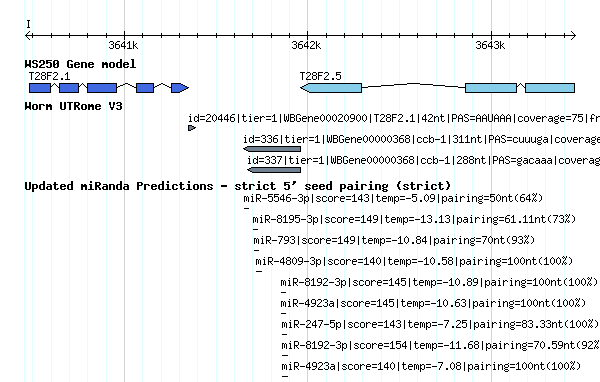
Task: Select the miR-793 score=149 prediction
Action: click(394, 240)
